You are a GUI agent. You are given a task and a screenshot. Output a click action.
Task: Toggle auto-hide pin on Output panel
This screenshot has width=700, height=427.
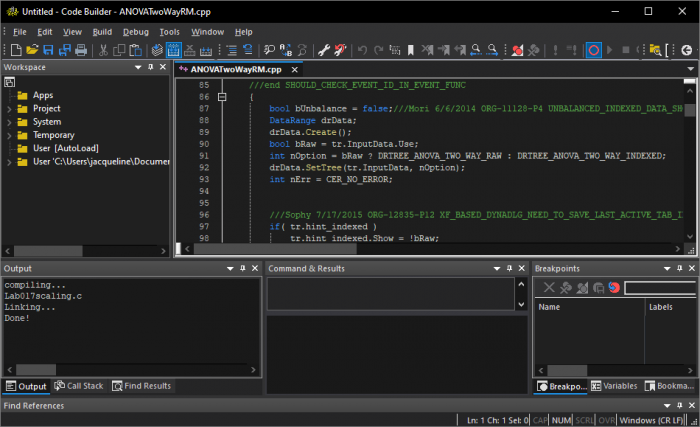point(241,269)
